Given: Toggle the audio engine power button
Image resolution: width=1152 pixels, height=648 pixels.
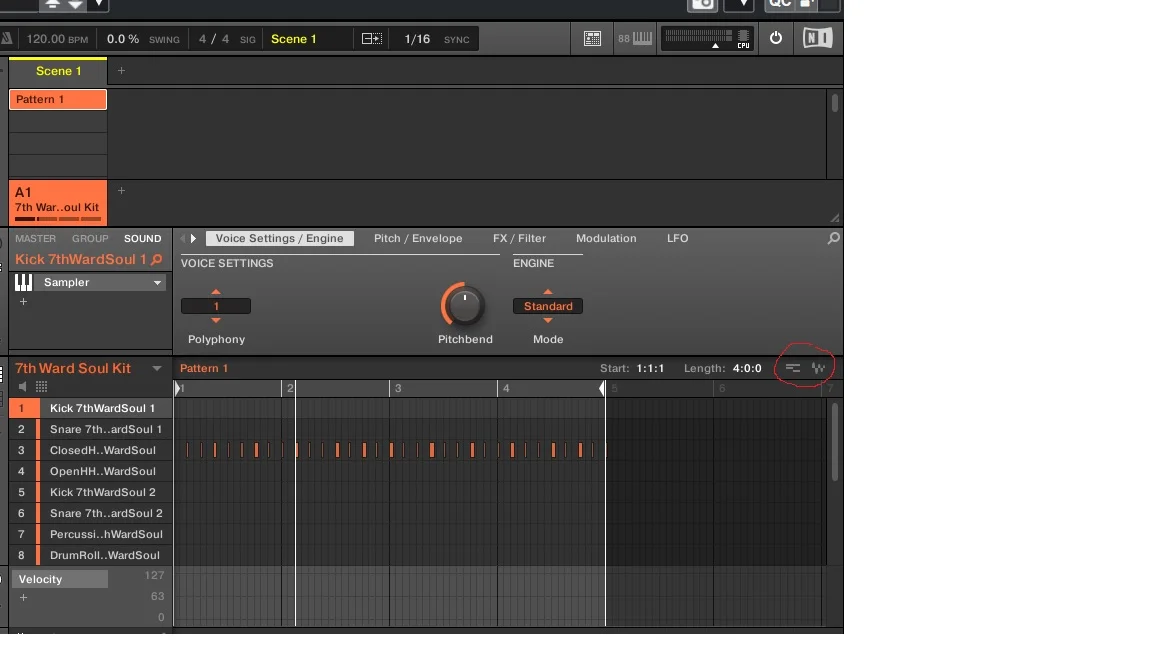Looking at the screenshot, I should click(776, 38).
